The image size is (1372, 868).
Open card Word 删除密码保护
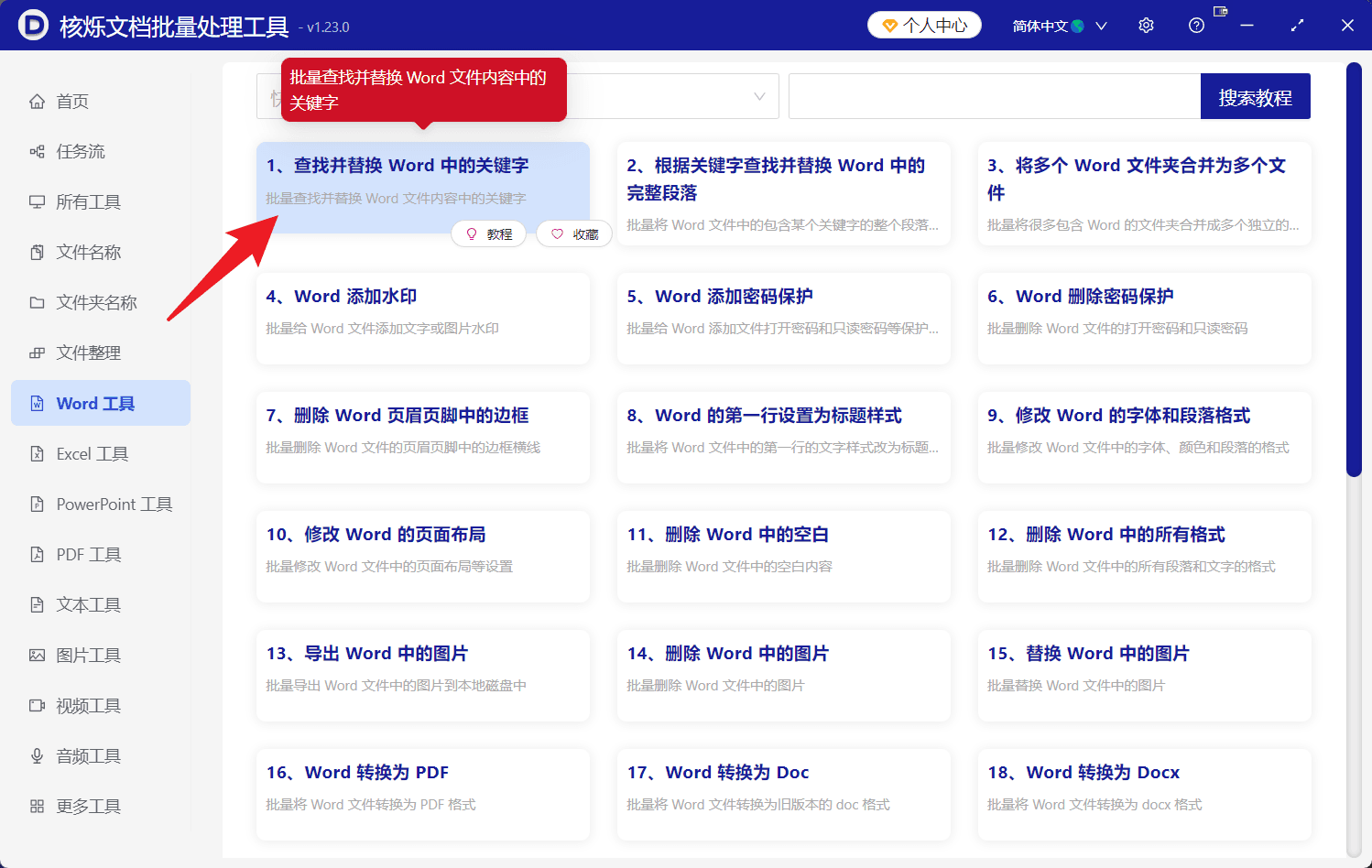[1145, 319]
